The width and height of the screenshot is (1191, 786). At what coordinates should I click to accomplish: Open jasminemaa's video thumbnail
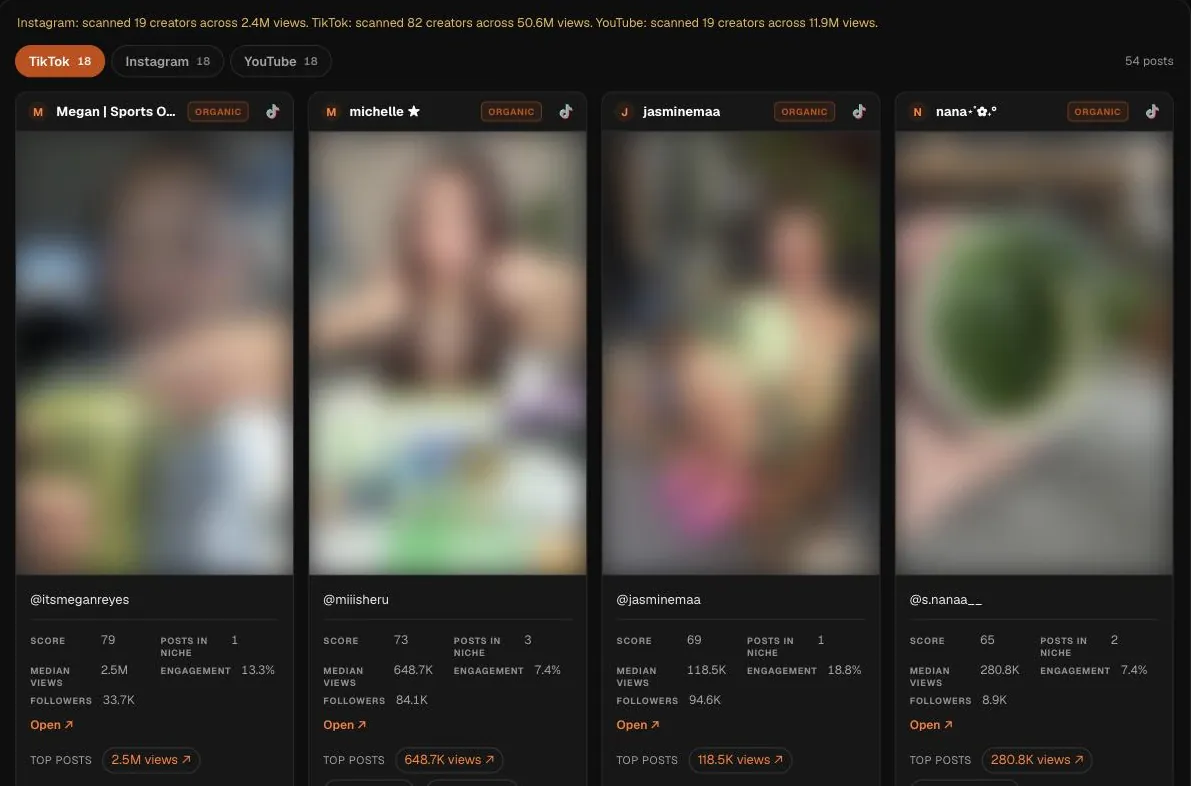point(741,352)
